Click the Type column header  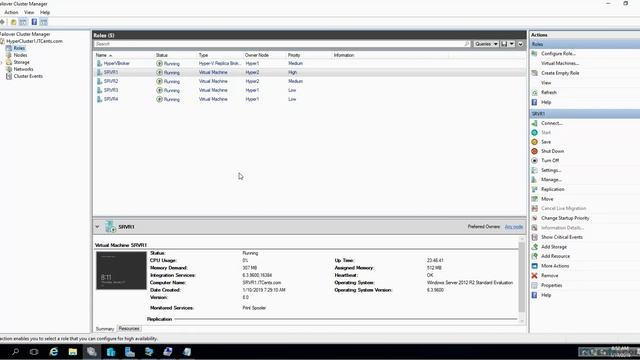203,55
